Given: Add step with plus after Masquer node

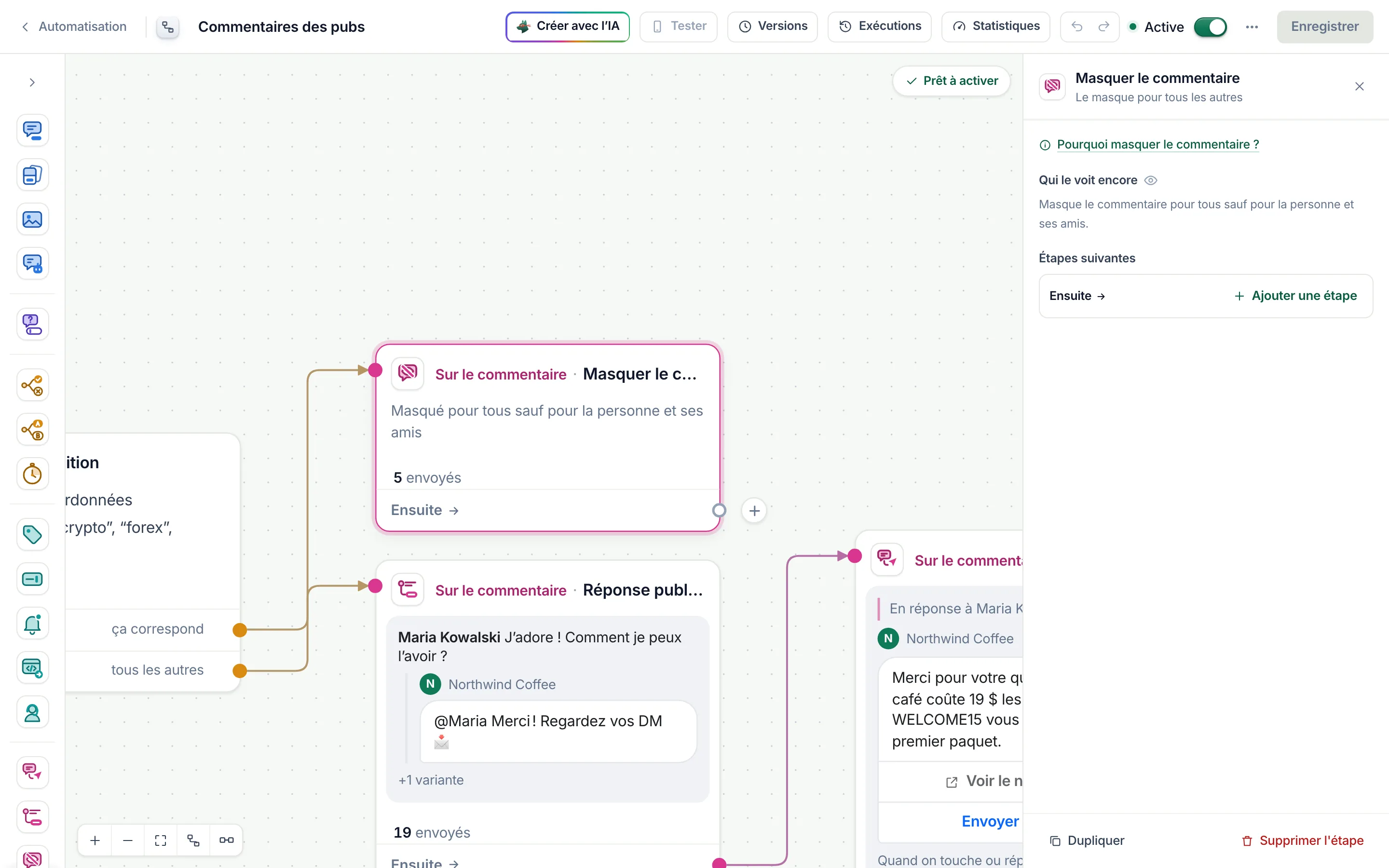Looking at the screenshot, I should coord(754,510).
